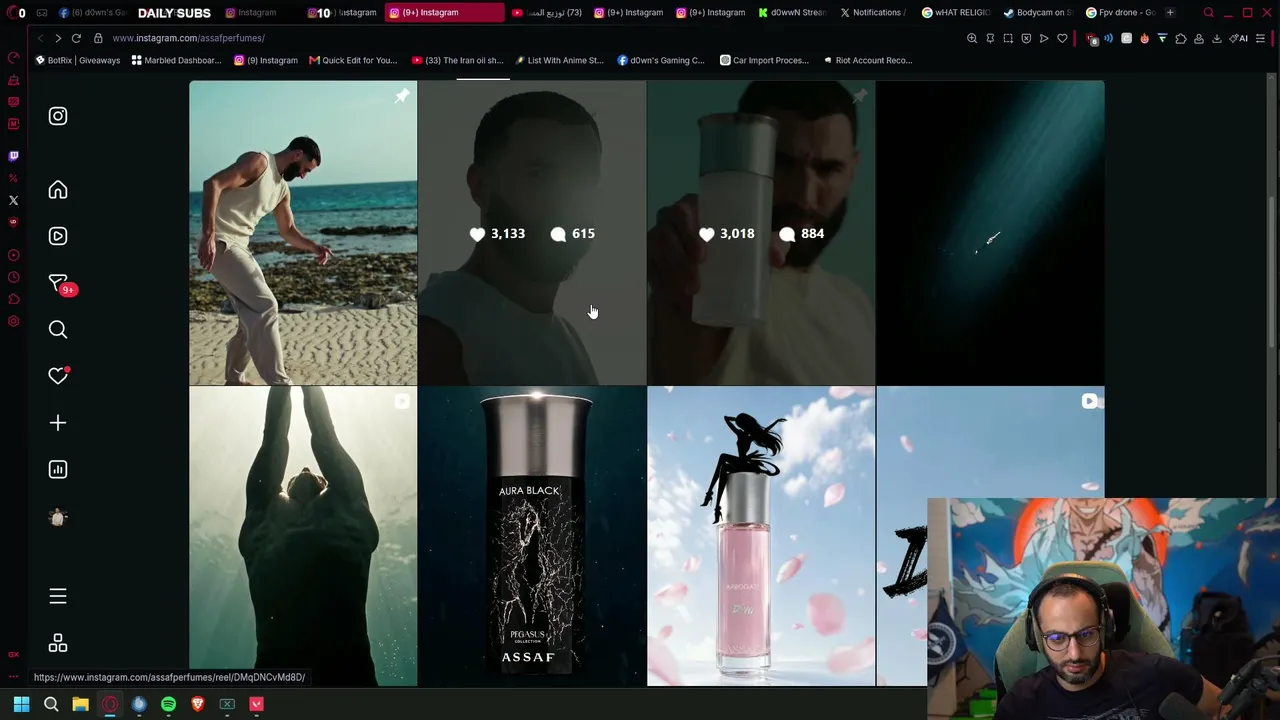
Task: Take a snapshot with the capture icon
Action: (1008, 38)
